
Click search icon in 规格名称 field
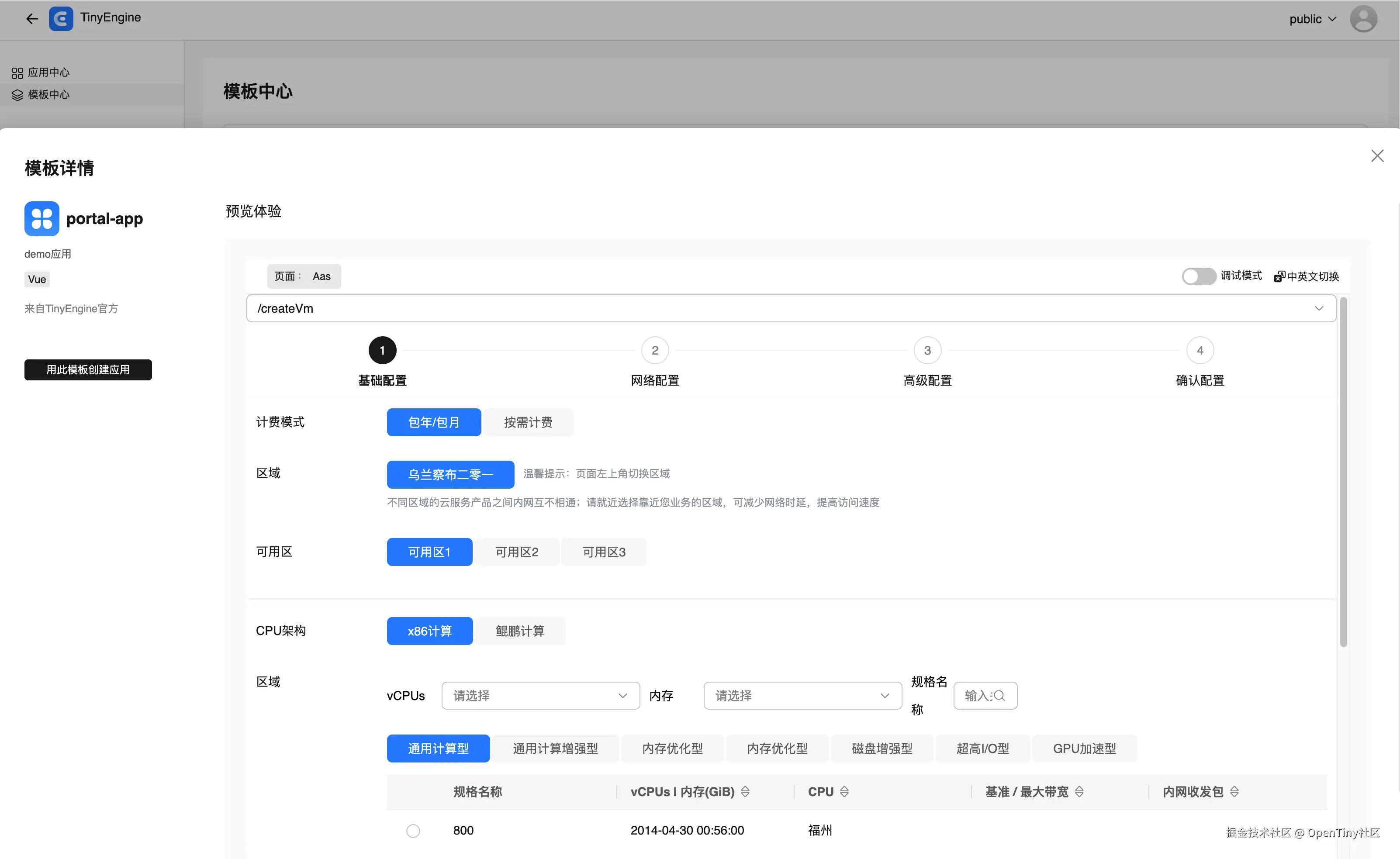tap(999, 695)
